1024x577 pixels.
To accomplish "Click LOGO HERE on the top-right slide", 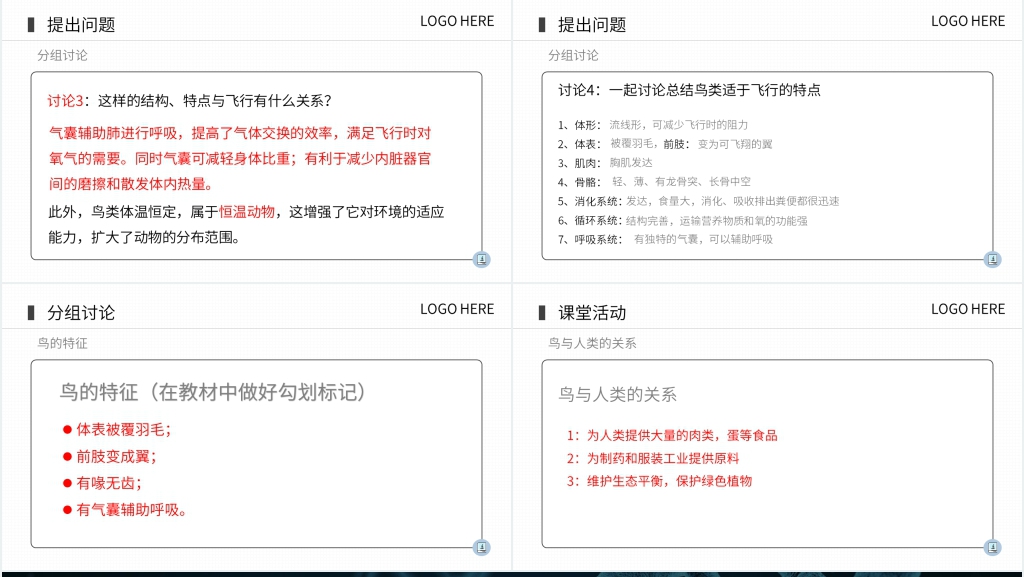I will [967, 20].
